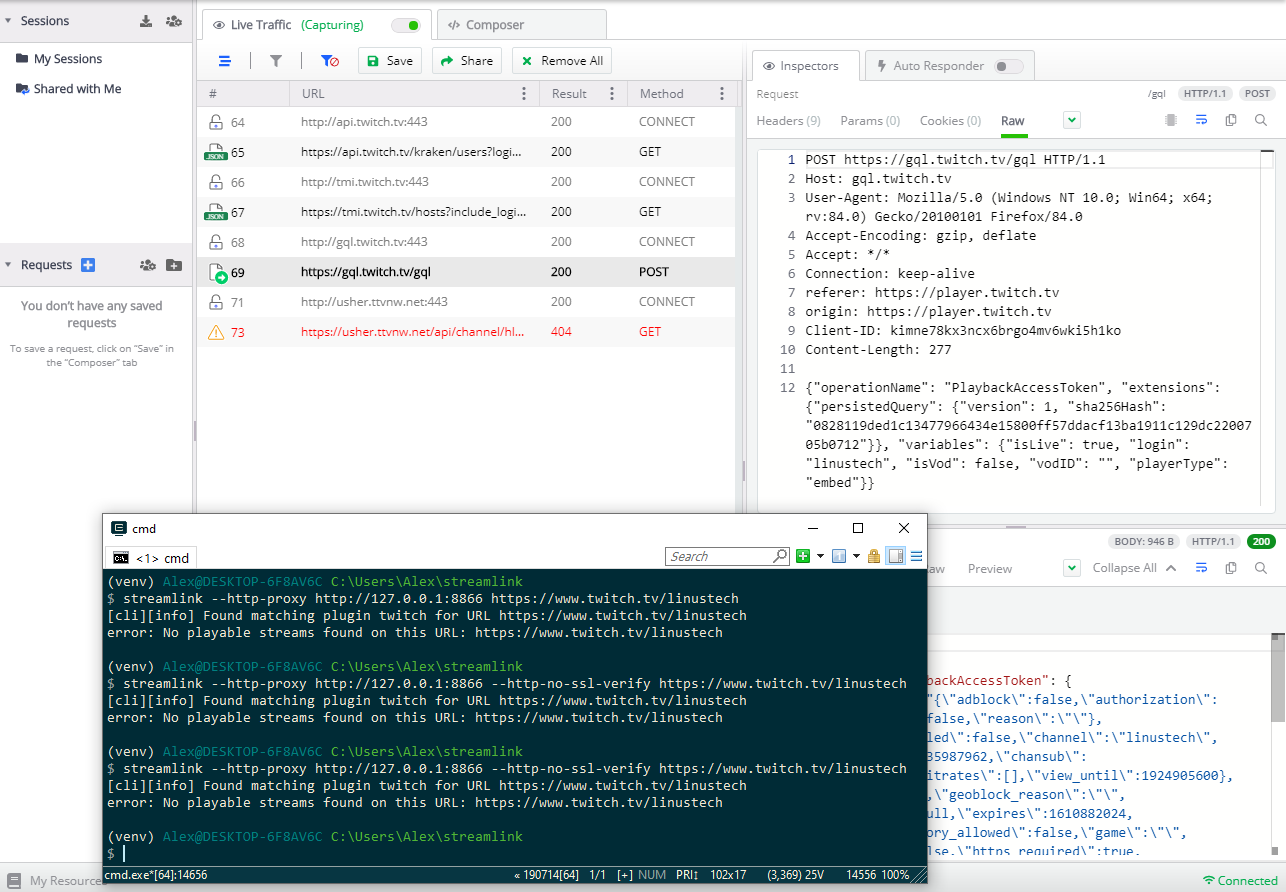
Task: Select the red 404 session 73
Action: click(466, 332)
